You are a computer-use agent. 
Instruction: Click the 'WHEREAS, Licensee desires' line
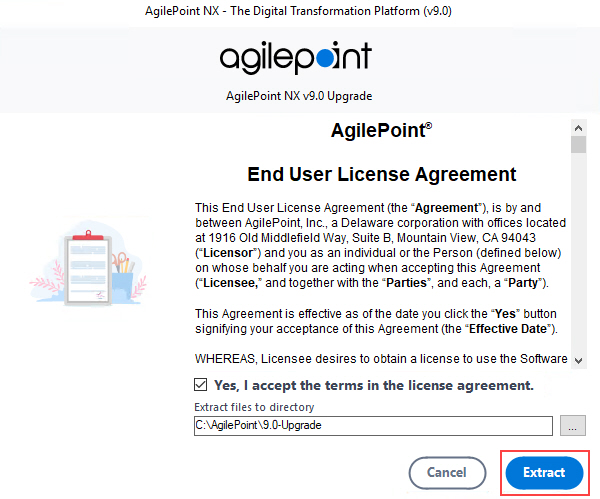pos(381,359)
